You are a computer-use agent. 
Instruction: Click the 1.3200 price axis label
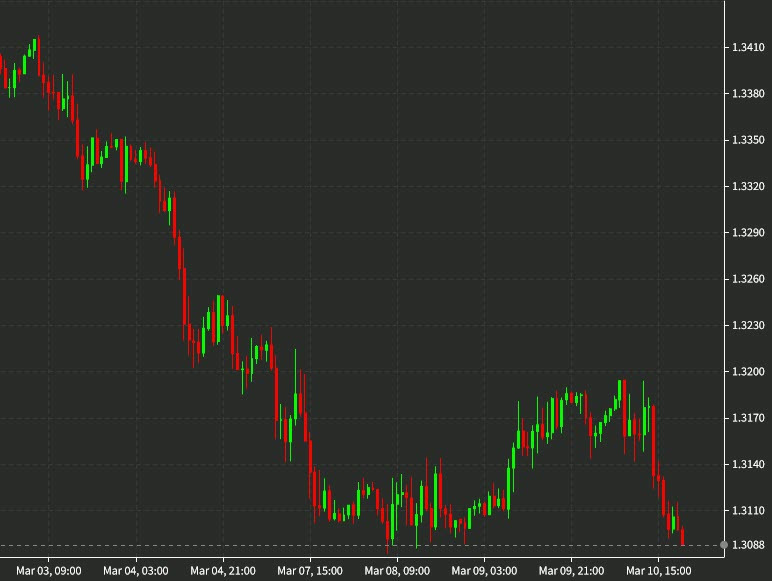(x=748, y=372)
